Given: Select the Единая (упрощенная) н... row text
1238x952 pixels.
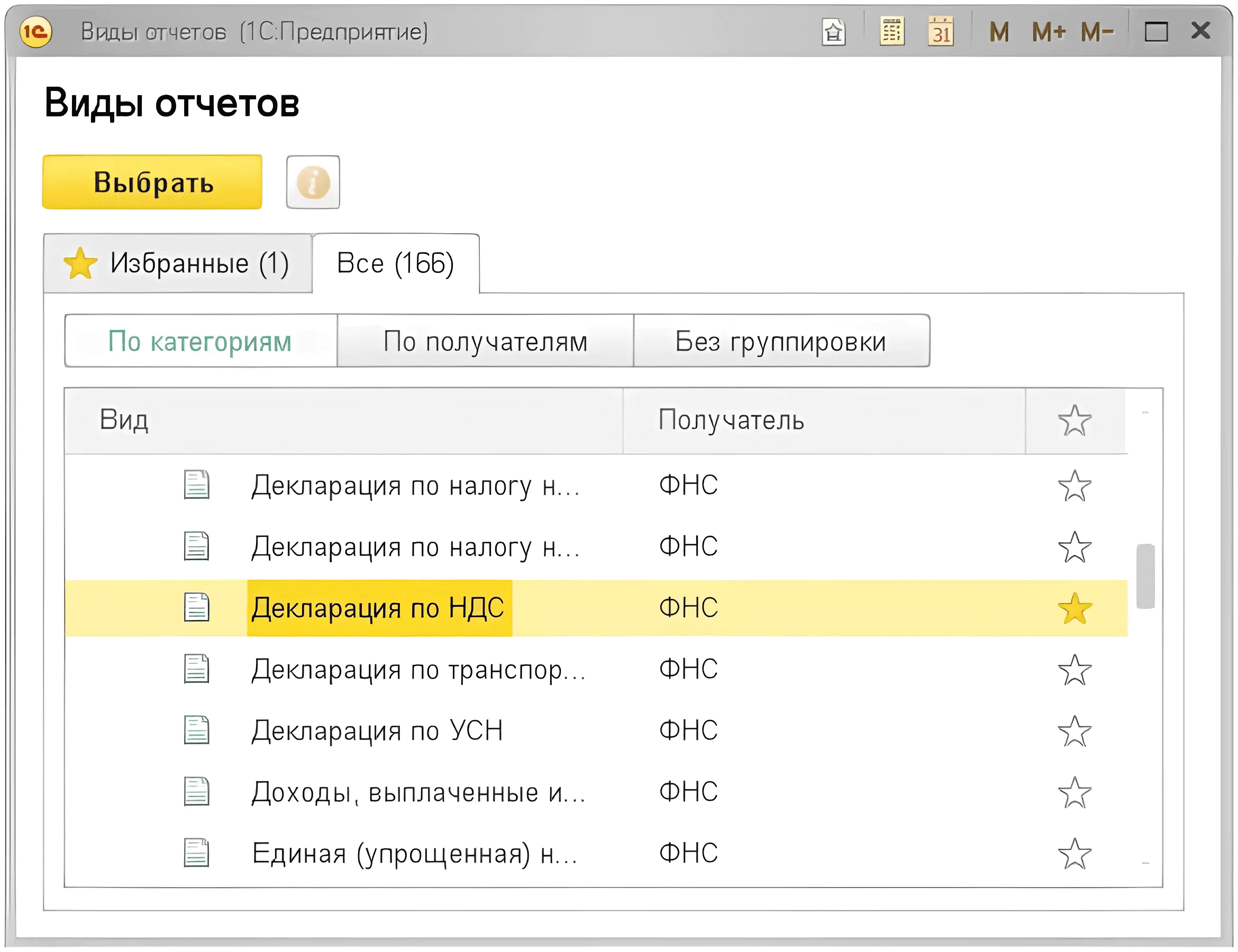Looking at the screenshot, I should coord(415,854).
